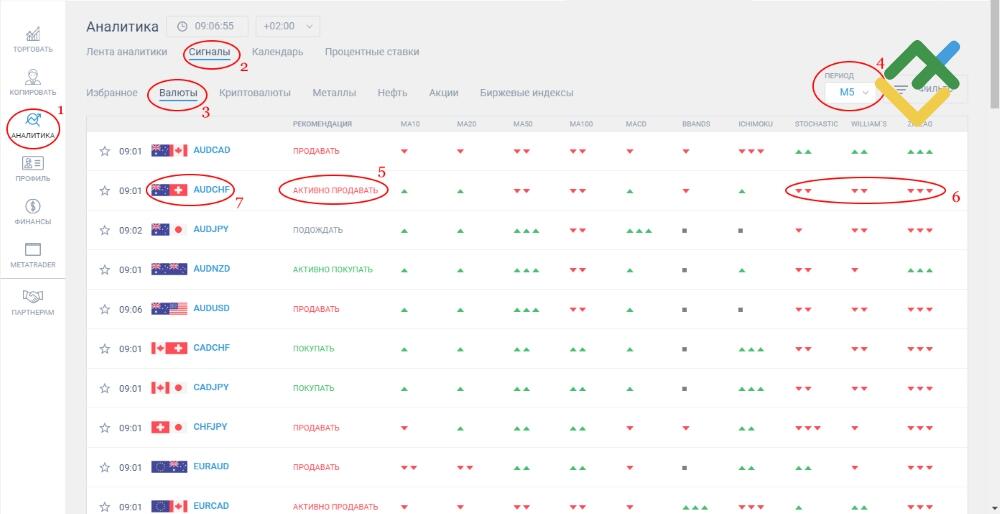Click AUDJPY Подождать recommendation

318,230
